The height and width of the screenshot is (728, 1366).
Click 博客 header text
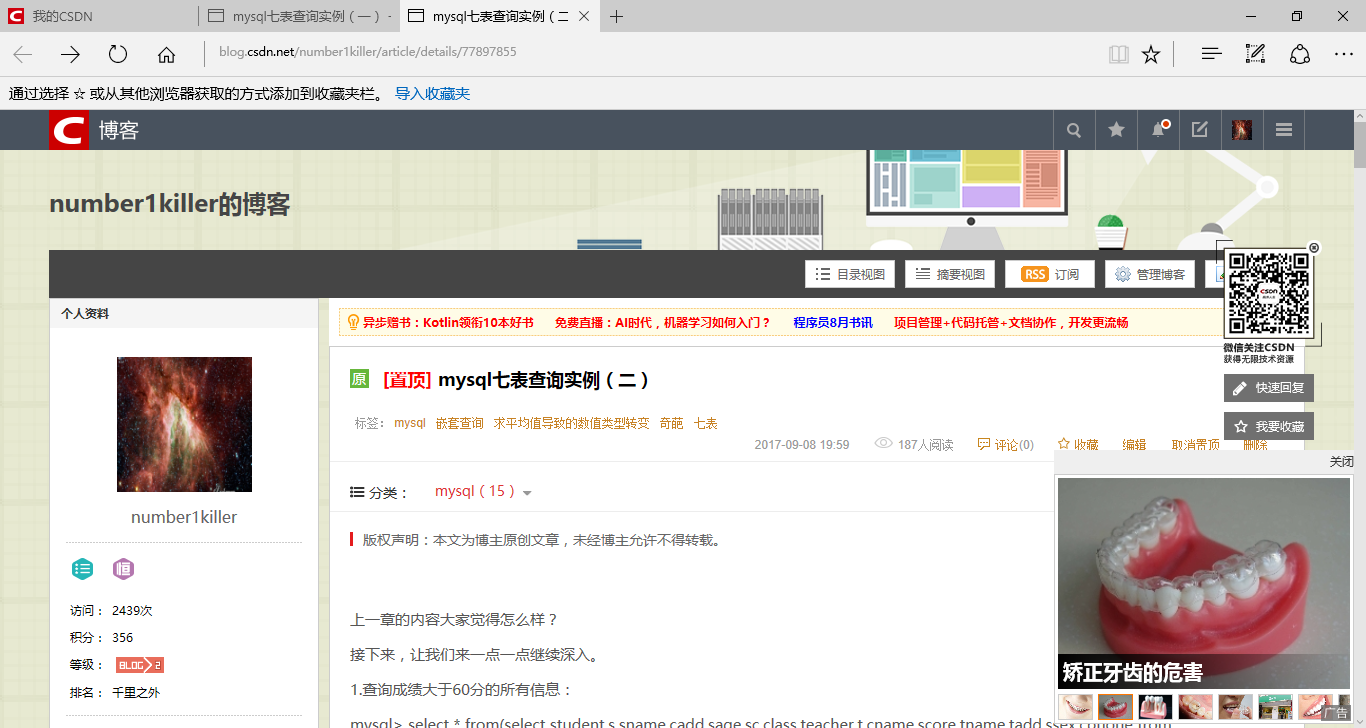pyautogui.click(x=118, y=130)
